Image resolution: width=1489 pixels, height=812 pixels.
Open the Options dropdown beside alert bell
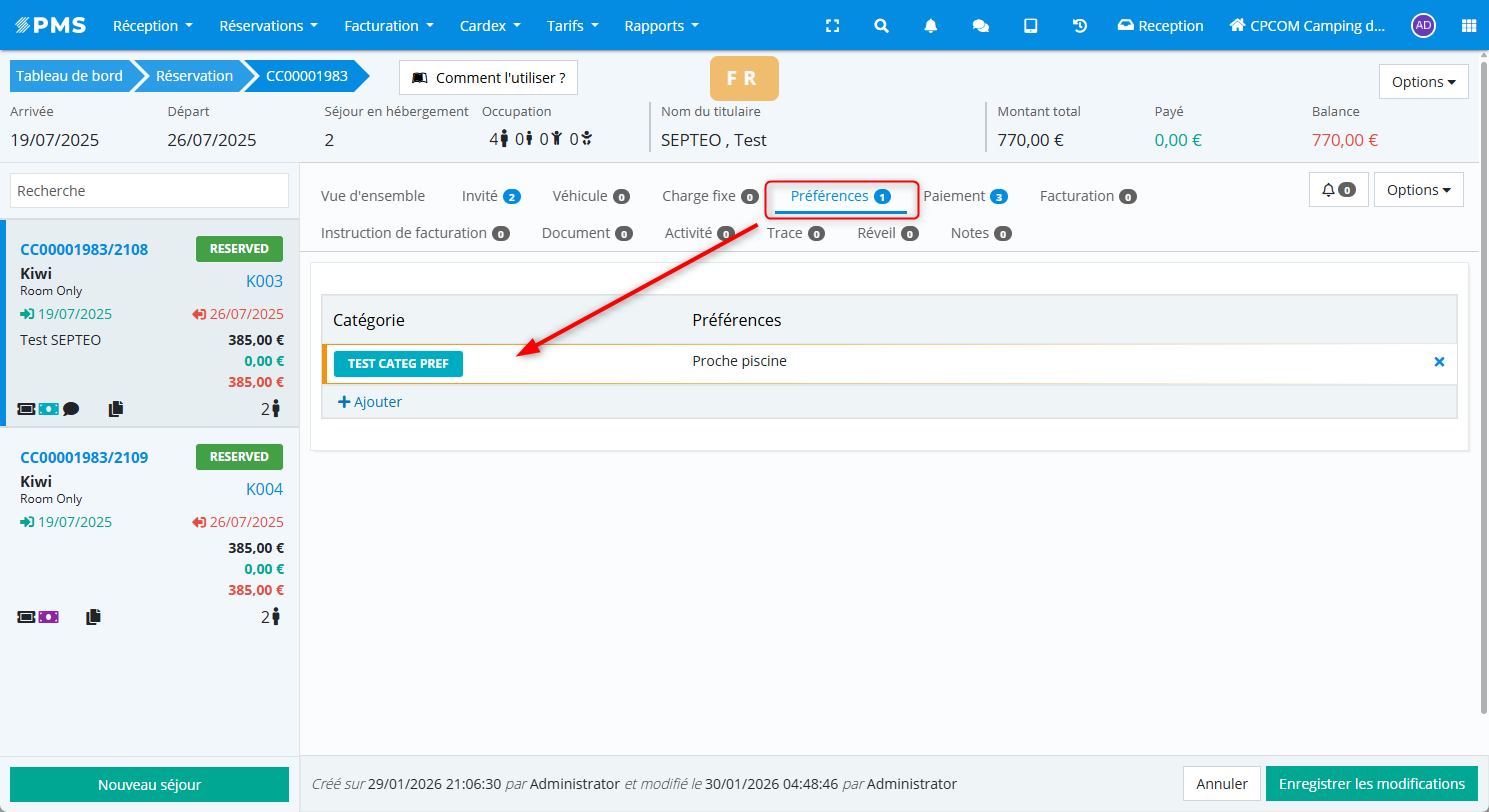(1418, 190)
